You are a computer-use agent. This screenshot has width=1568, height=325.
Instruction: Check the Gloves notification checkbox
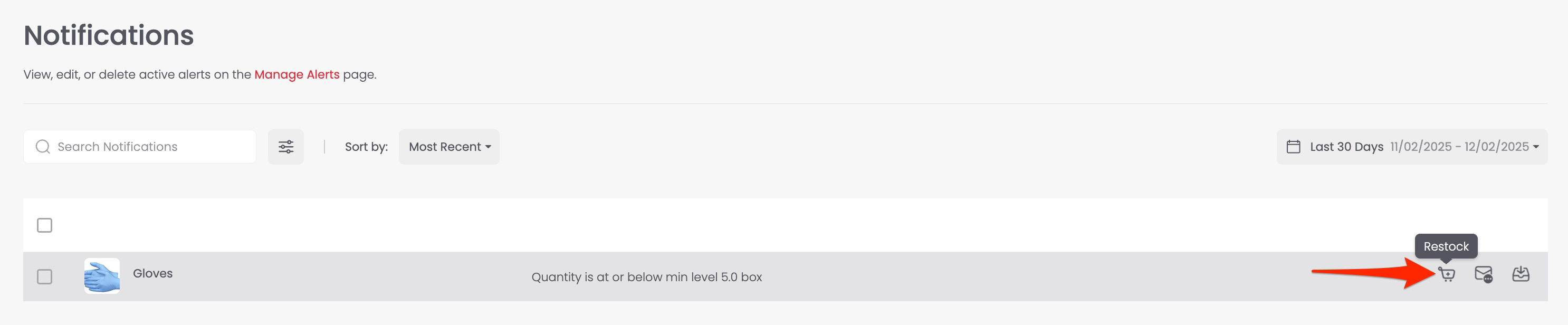[44, 277]
